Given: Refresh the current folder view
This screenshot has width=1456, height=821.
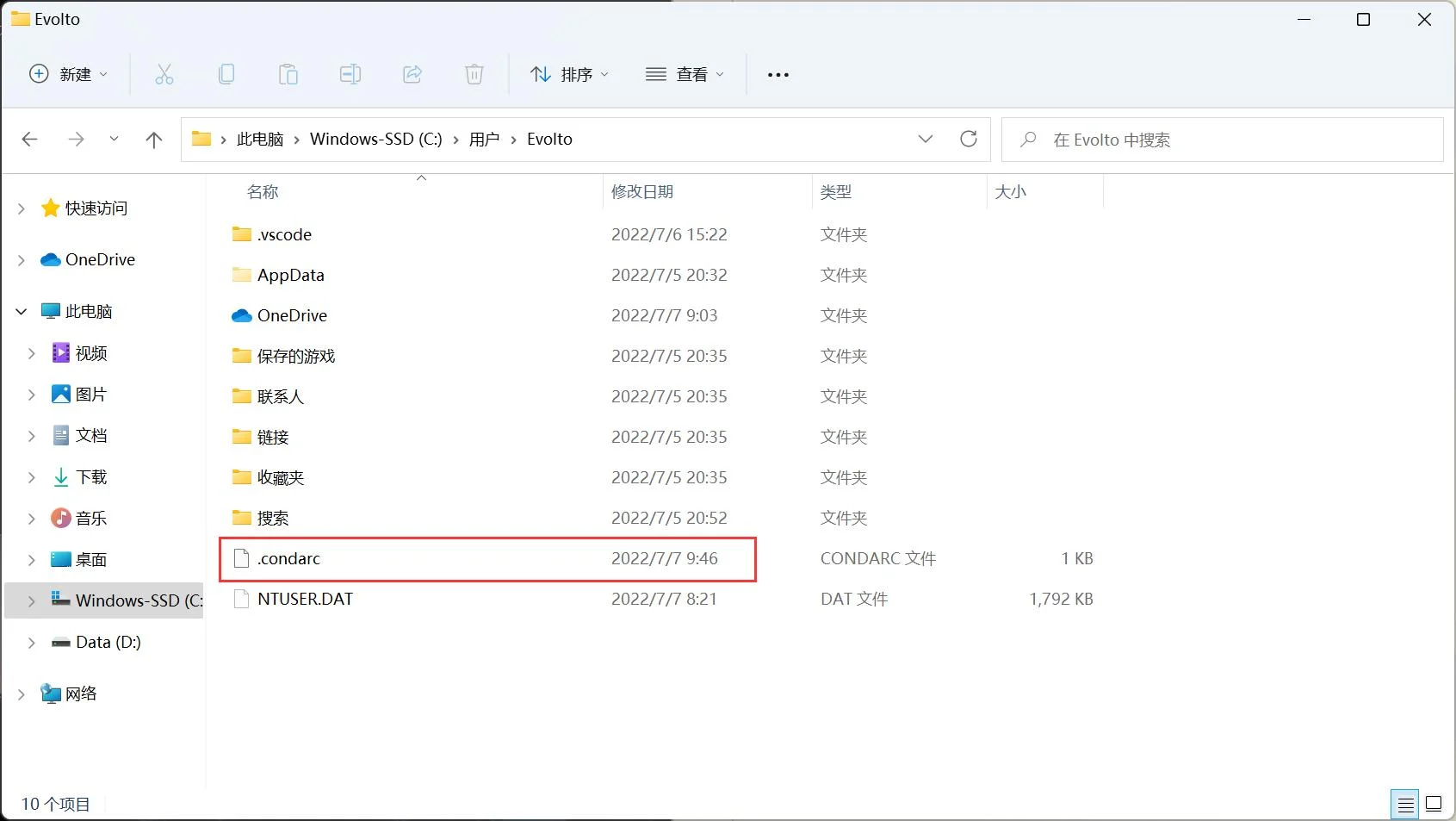Looking at the screenshot, I should coord(969,140).
